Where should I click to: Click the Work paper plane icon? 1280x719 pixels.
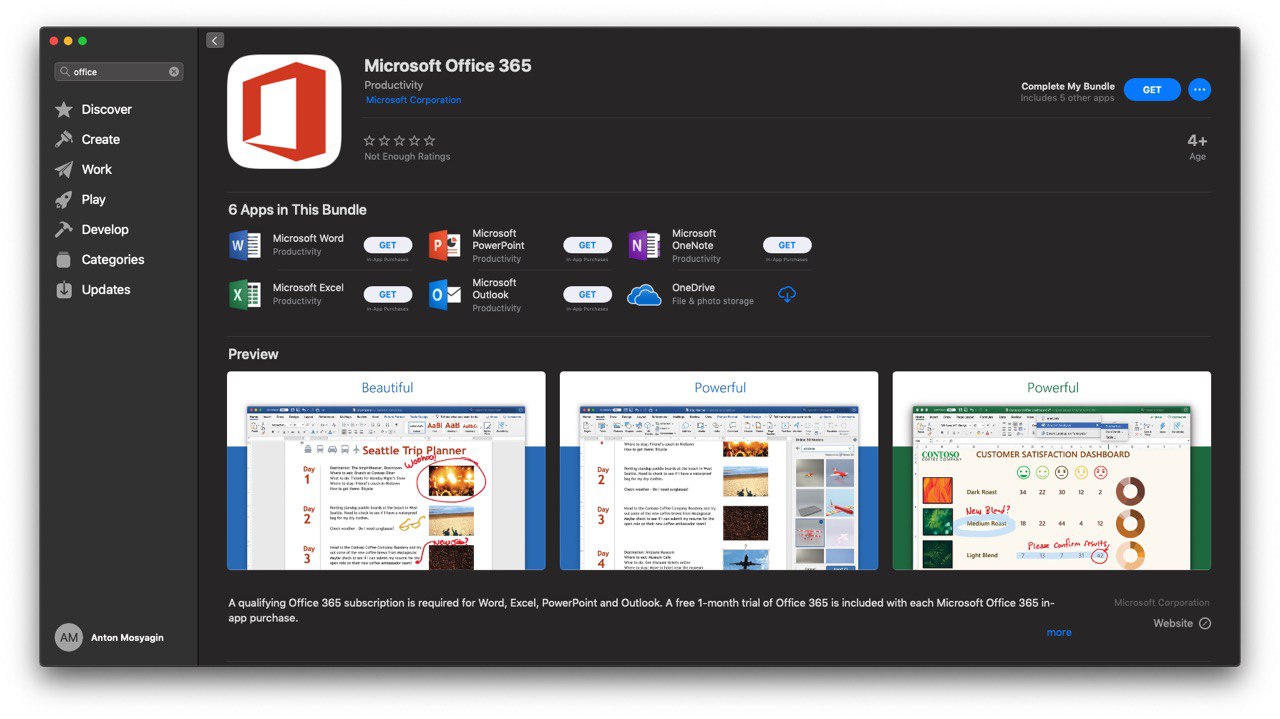pyautogui.click(x=64, y=169)
